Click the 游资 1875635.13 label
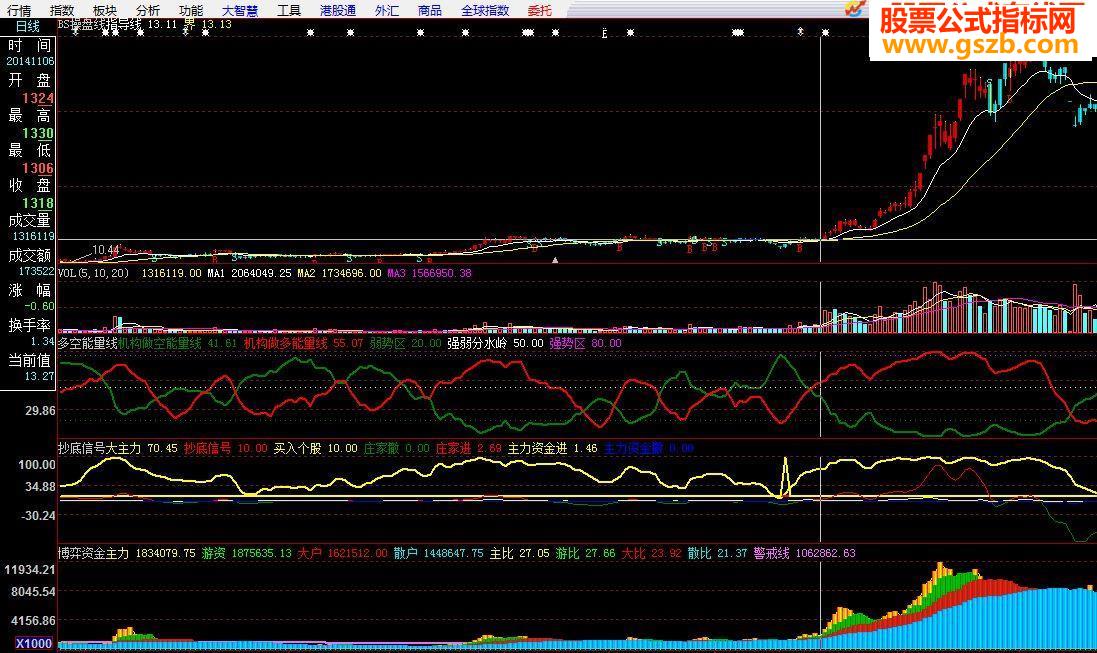This screenshot has width=1097, height=653. (246, 553)
